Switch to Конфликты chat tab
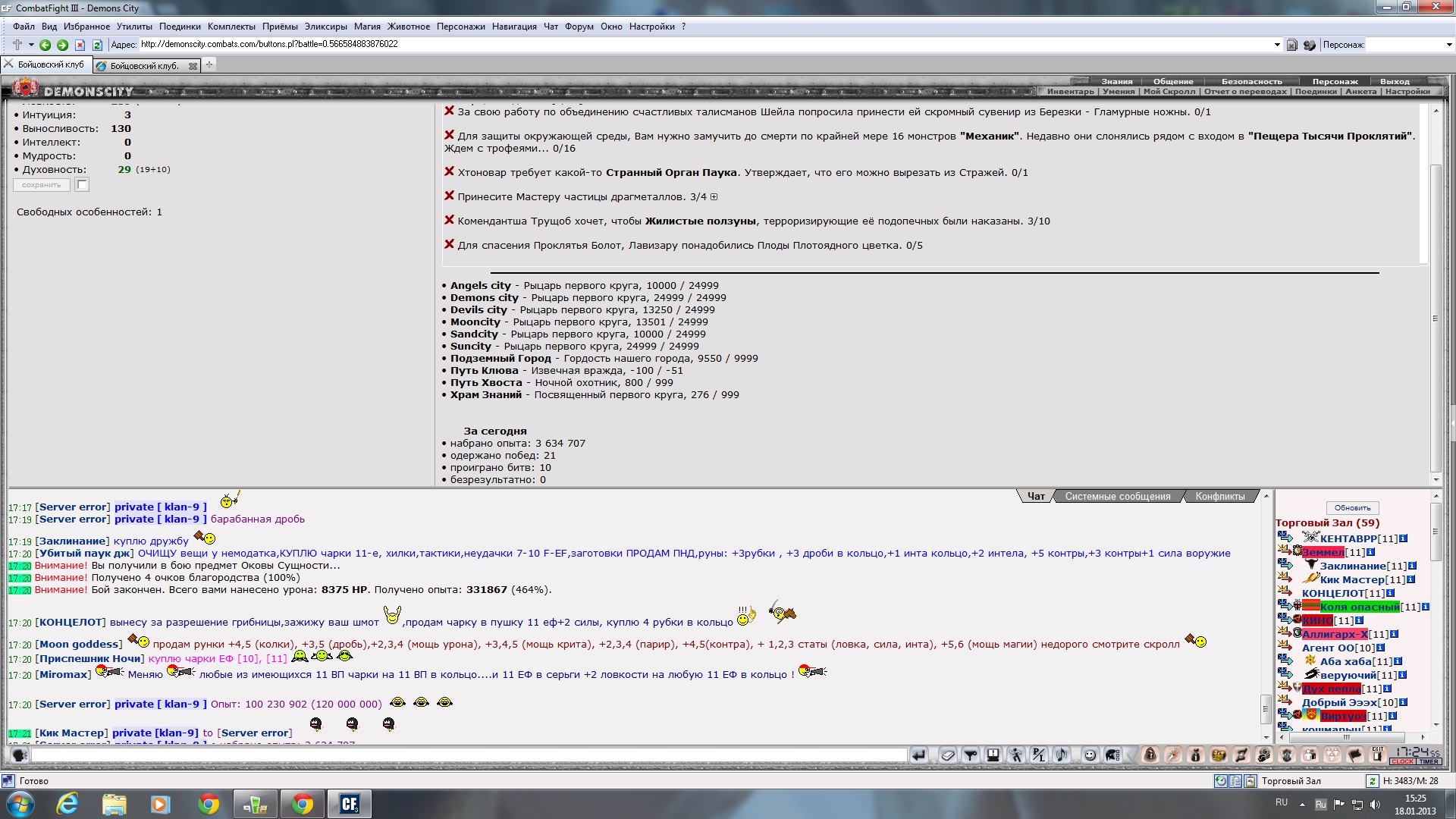1456x819 pixels. pos(1219,496)
